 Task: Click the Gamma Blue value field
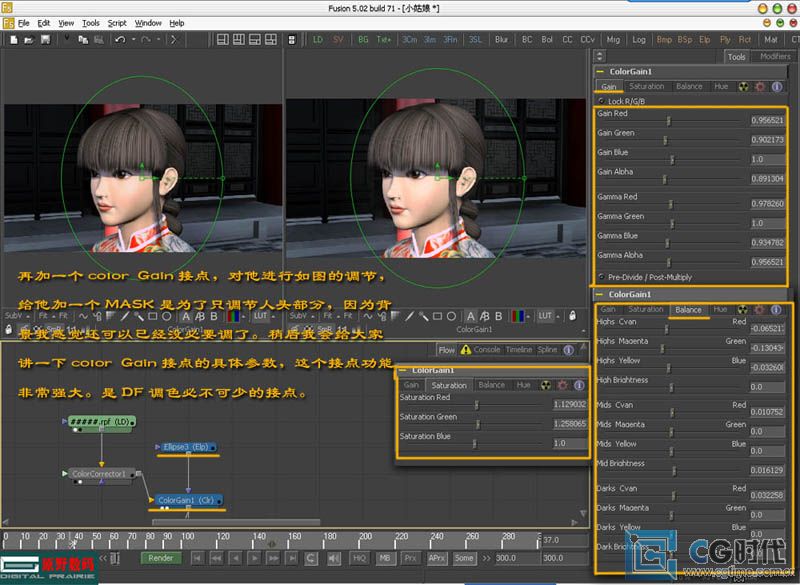click(x=767, y=243)
